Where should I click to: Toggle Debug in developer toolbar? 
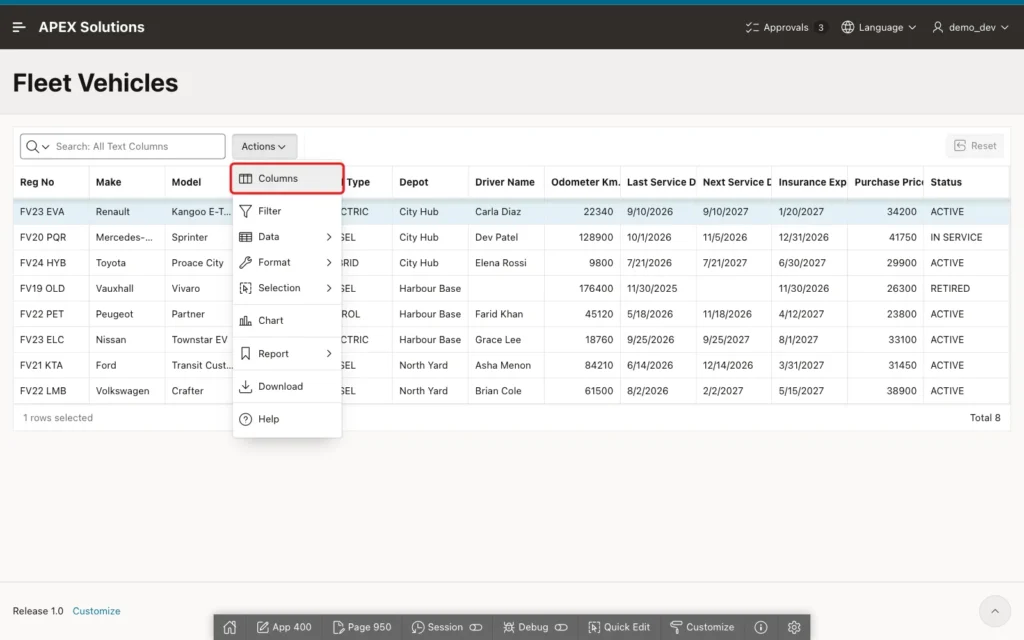coord(535,627)
